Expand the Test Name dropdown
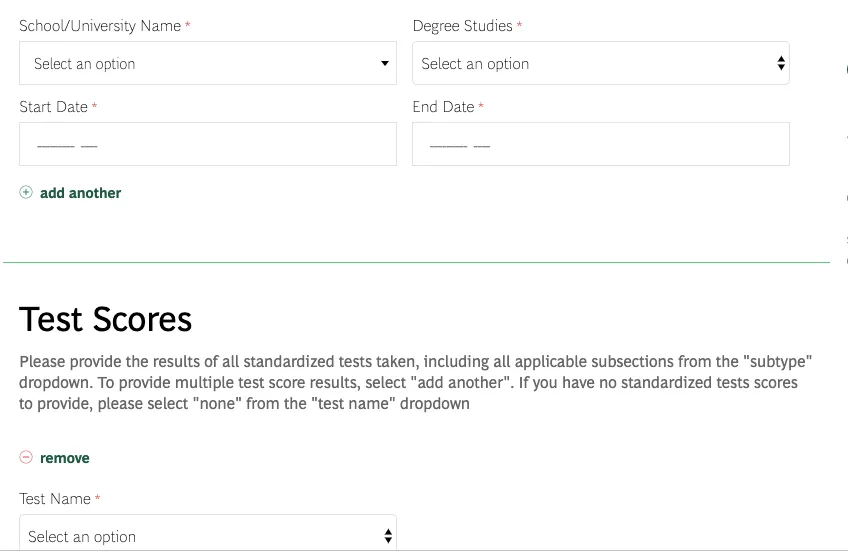Screen dimensions: 848x552 click(x=208, y=533)
